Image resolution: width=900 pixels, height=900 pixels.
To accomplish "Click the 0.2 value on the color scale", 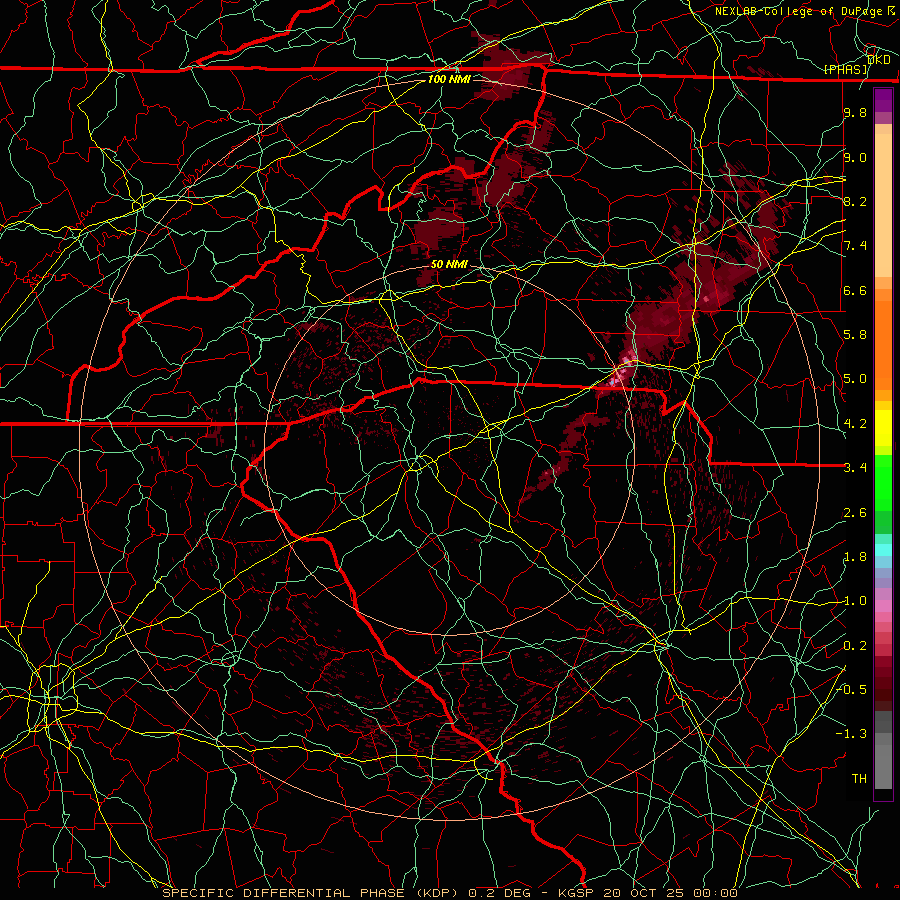I will tap(855, 646).
